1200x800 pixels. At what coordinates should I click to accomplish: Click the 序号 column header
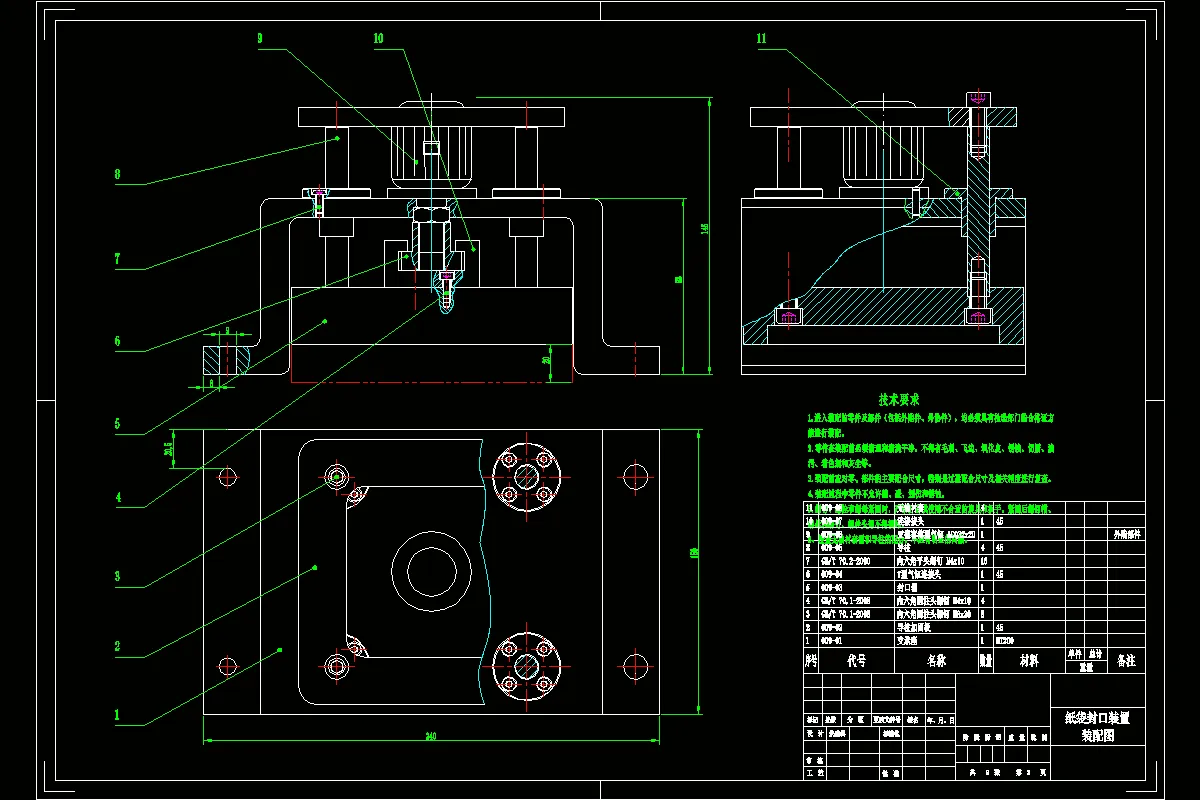point(811,661)
